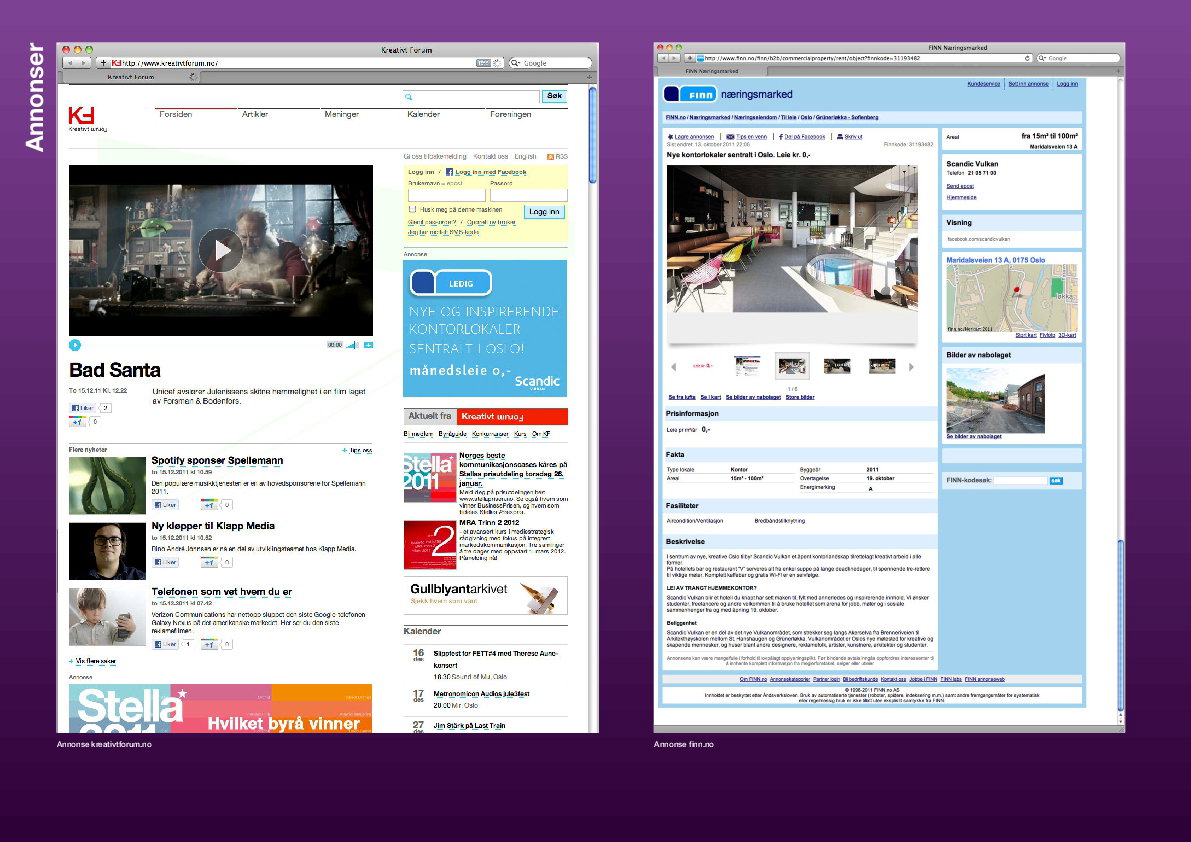1191x842 pixels.
Task: Click the Logg inn button
Action: coord(545,212)
